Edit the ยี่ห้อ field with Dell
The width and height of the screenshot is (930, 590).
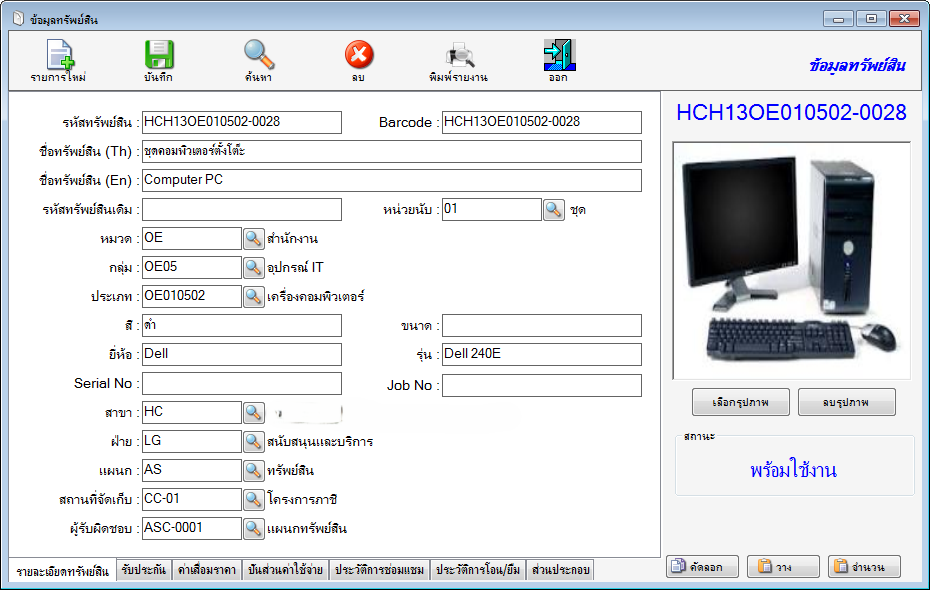pos(242,354)
